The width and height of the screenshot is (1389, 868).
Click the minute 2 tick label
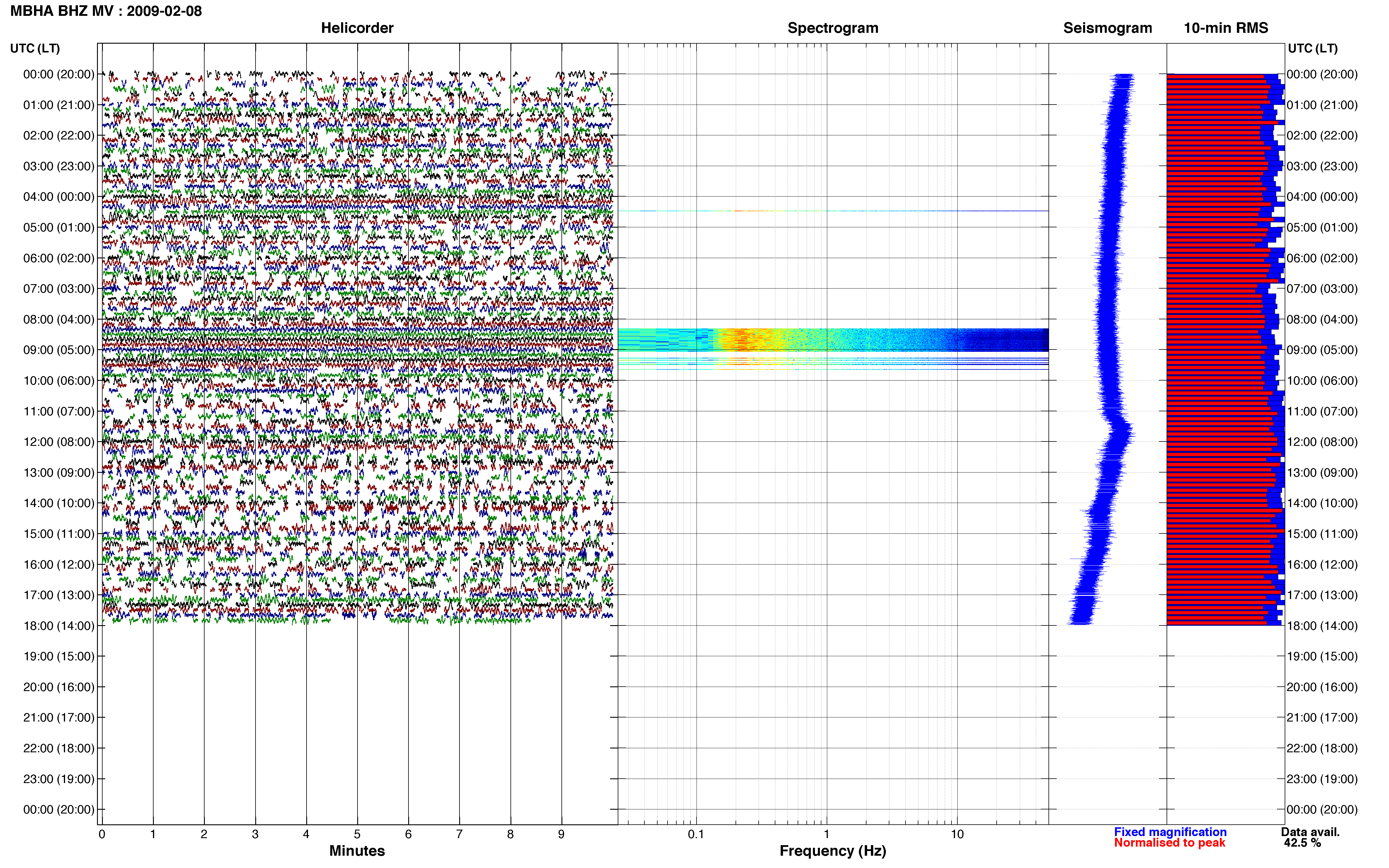[x=204, y=835]
